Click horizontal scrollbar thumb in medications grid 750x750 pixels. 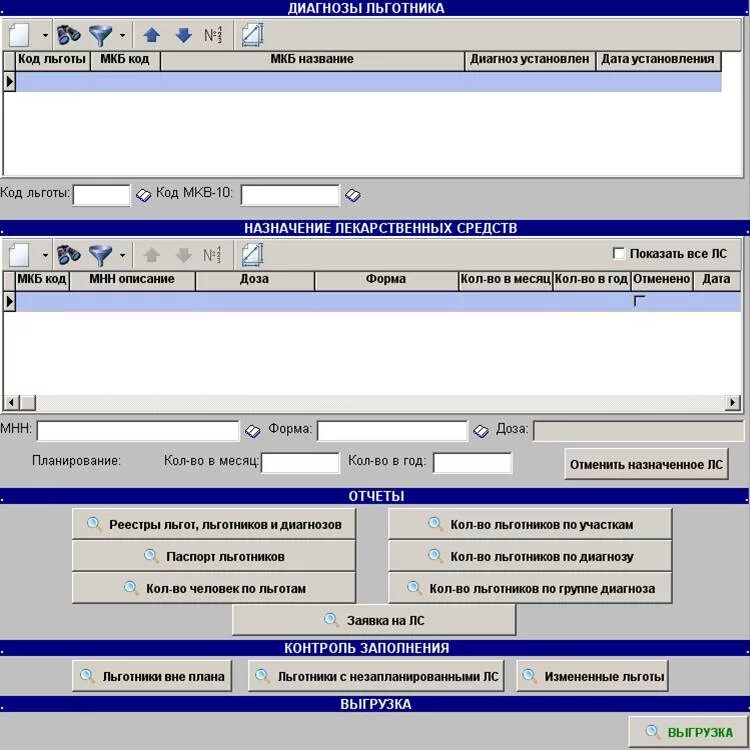[28, 403]
